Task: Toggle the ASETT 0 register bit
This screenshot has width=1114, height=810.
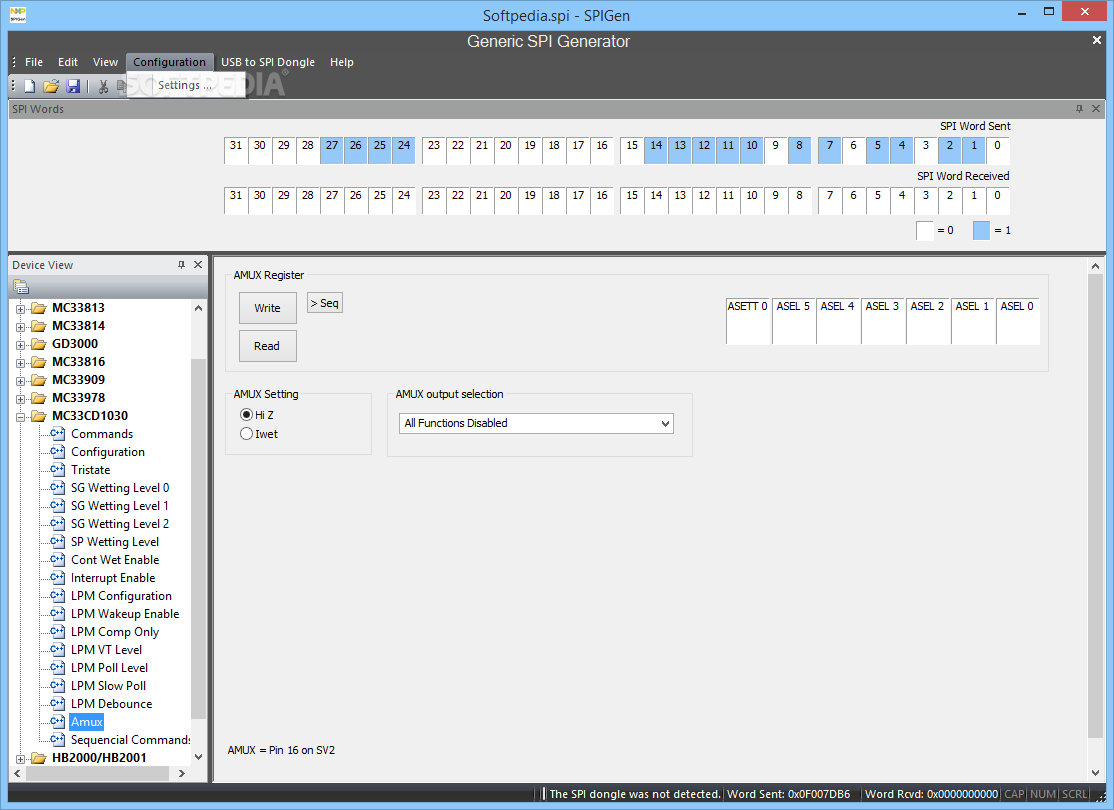Action: pyautogui.click(x=747, y=321)
